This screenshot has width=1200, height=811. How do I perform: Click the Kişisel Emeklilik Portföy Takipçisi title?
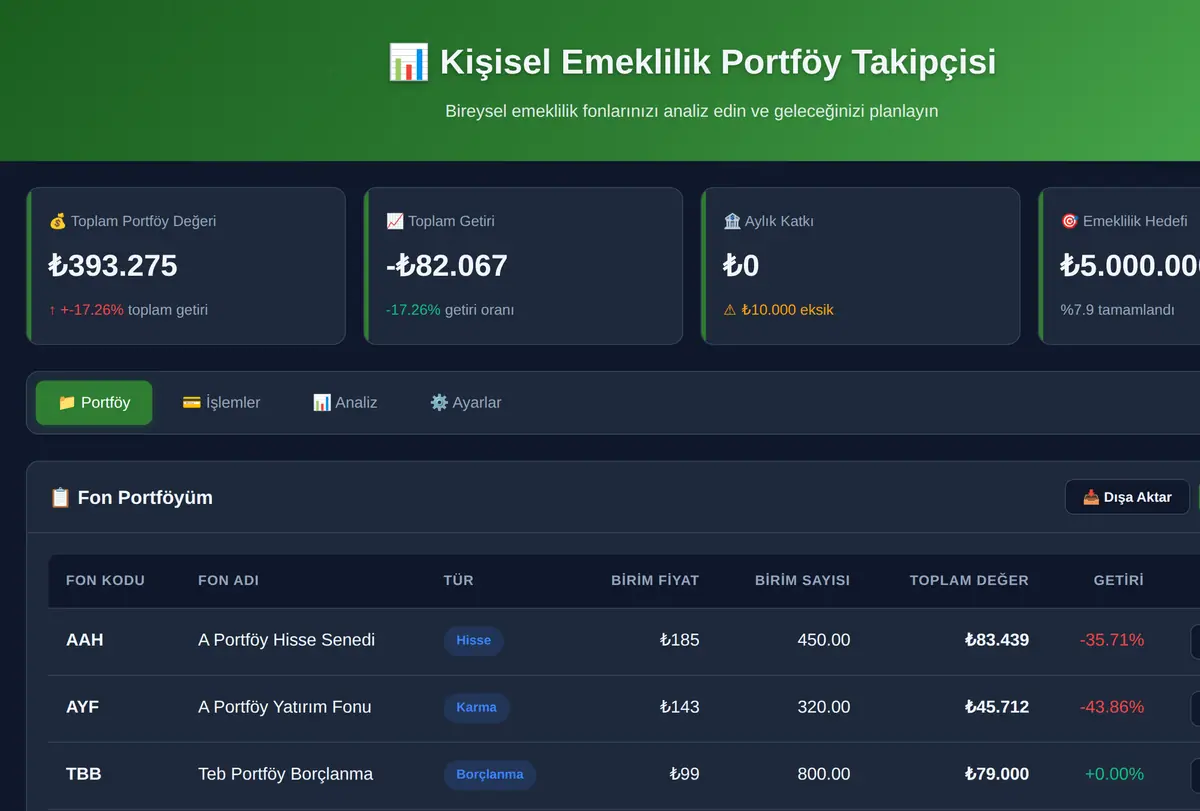pos(718,62)
